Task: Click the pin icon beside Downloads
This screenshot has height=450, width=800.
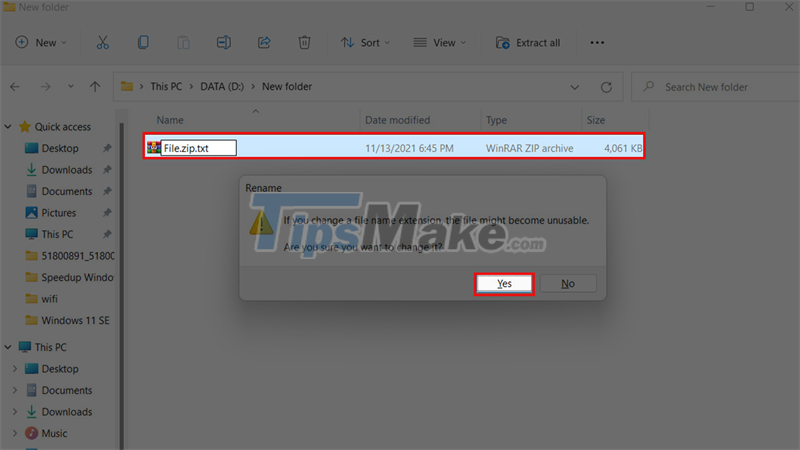Action: point(107,170)
